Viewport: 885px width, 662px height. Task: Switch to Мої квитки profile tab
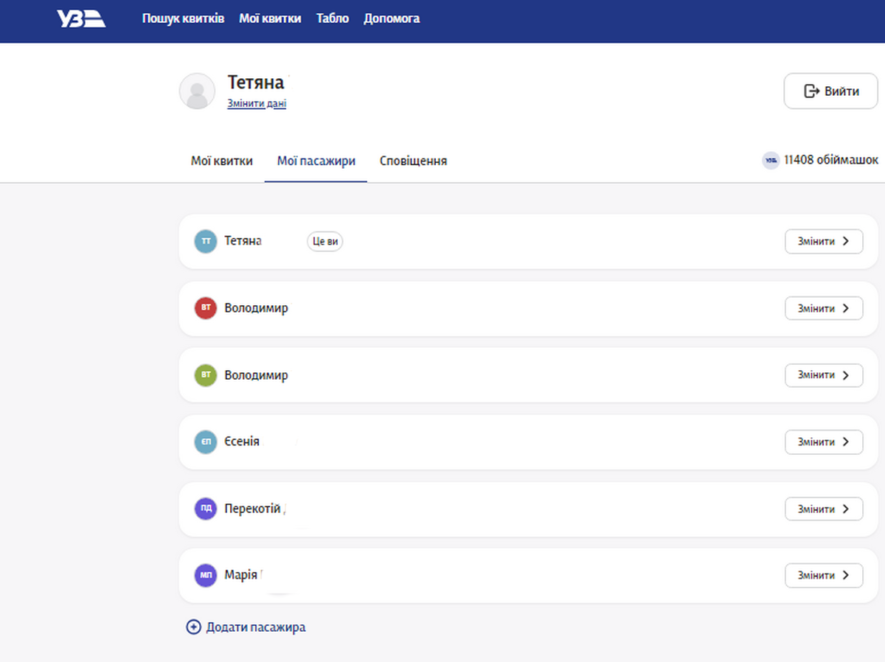222,161
